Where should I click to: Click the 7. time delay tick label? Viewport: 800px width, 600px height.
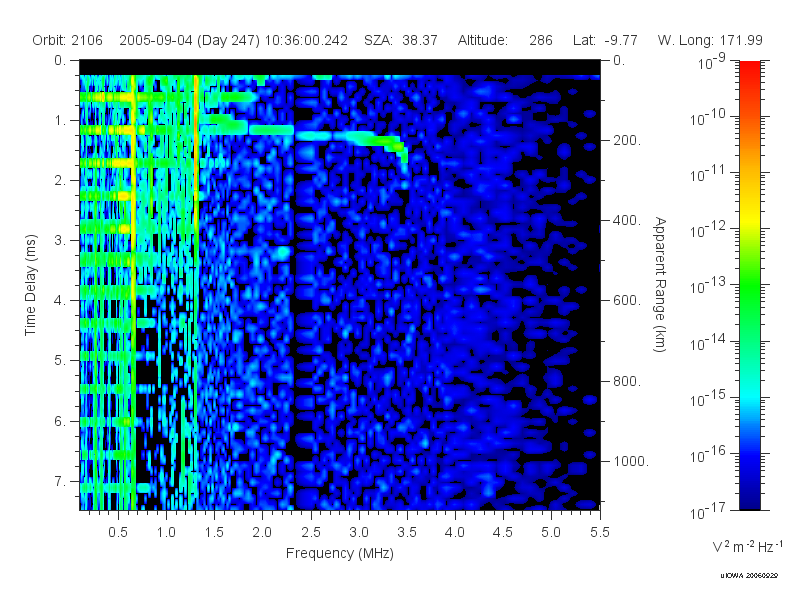click(x=60, y=481)
